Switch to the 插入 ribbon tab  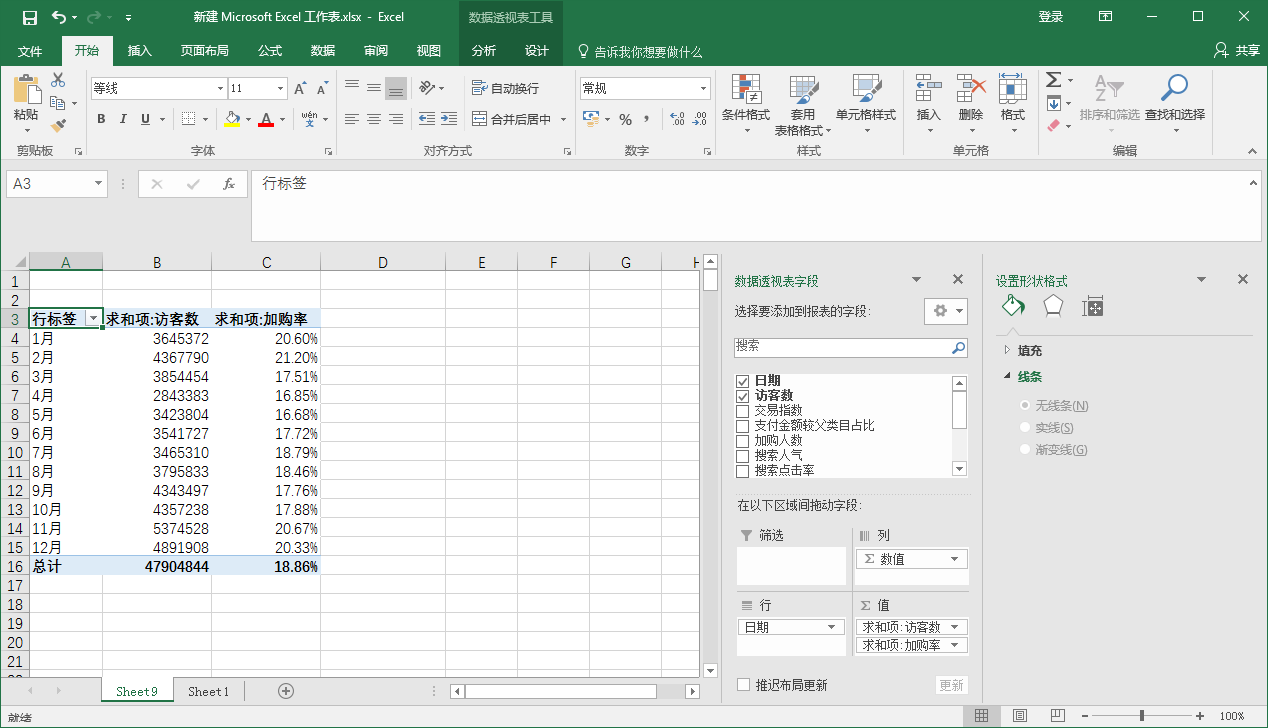(x=140, y=51)
